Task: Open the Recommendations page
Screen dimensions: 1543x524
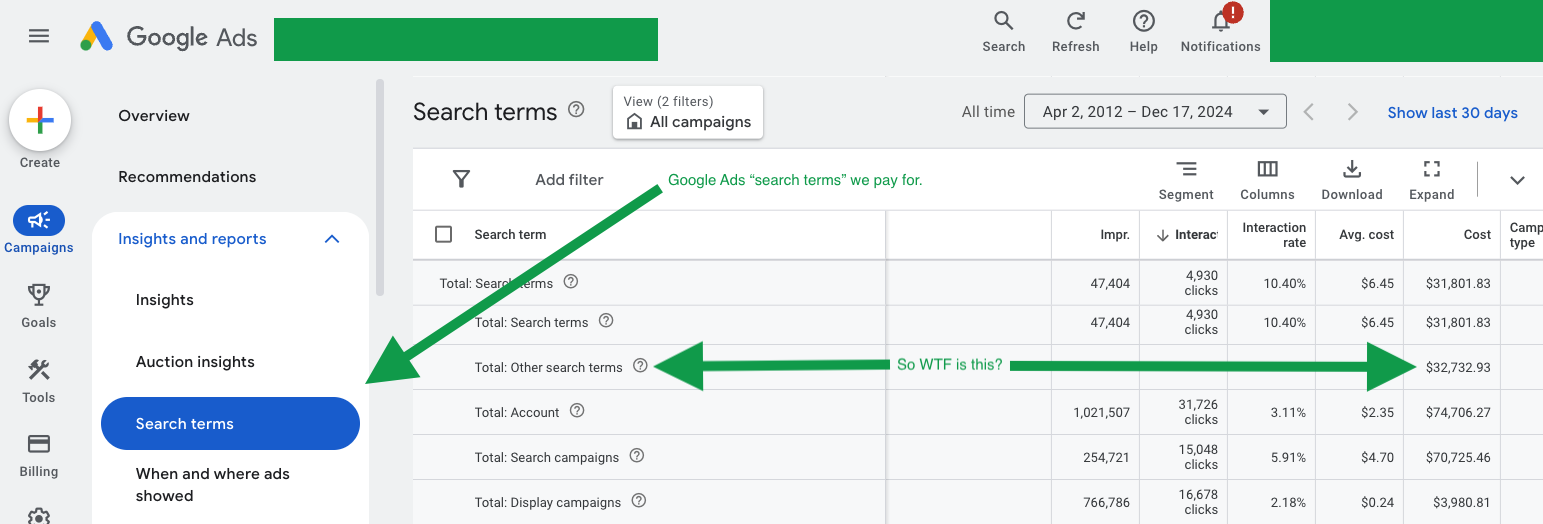Action: tap(187, 177)
